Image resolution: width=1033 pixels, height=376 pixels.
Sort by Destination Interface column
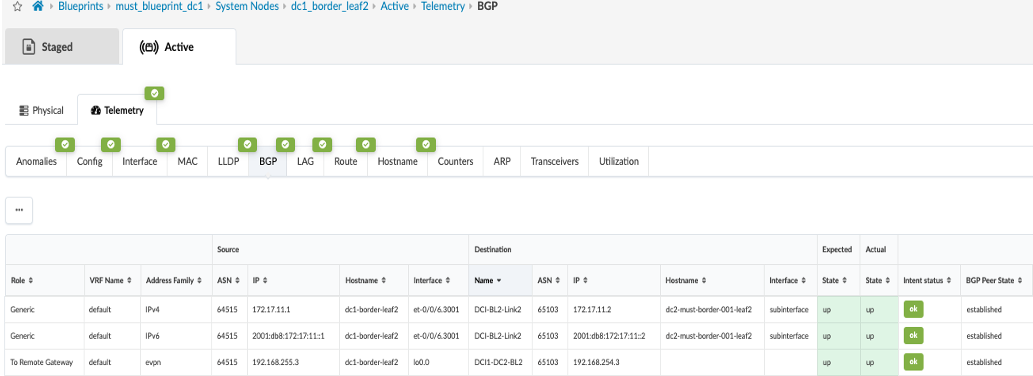click(x=791, y=281)
